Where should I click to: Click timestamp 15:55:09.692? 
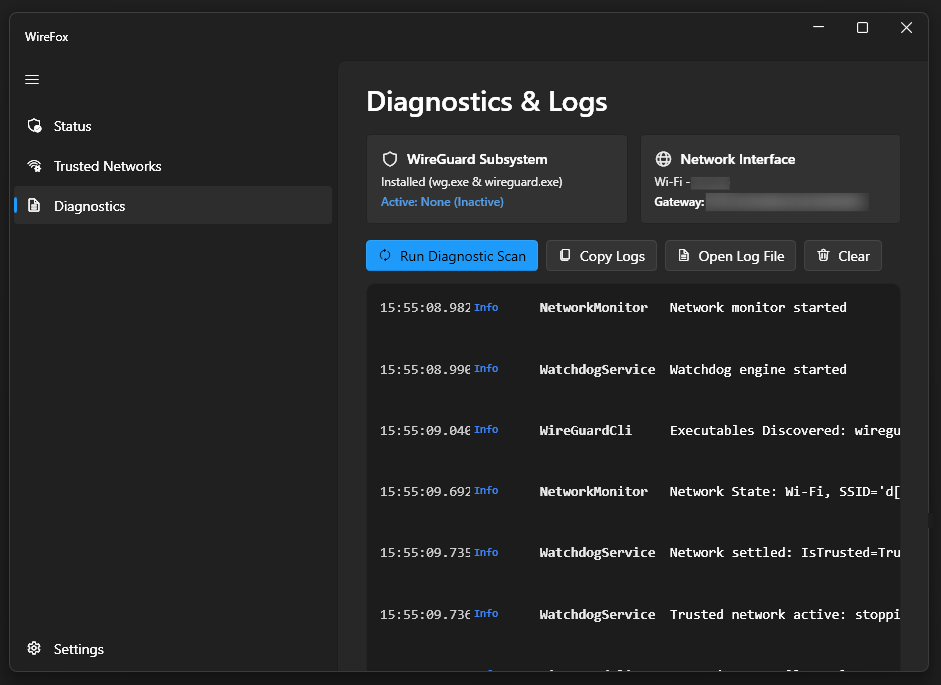pyautogui.click(x=425, y=492)
